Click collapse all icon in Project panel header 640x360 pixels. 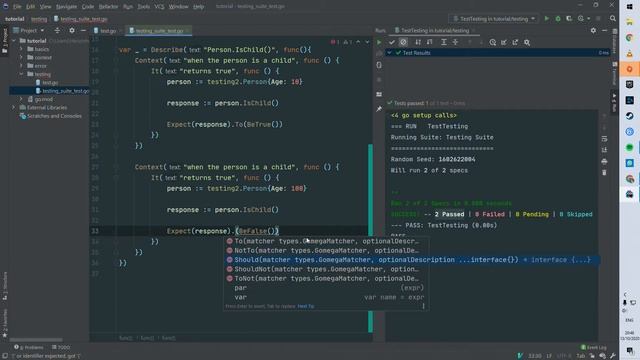coord(57,31)
